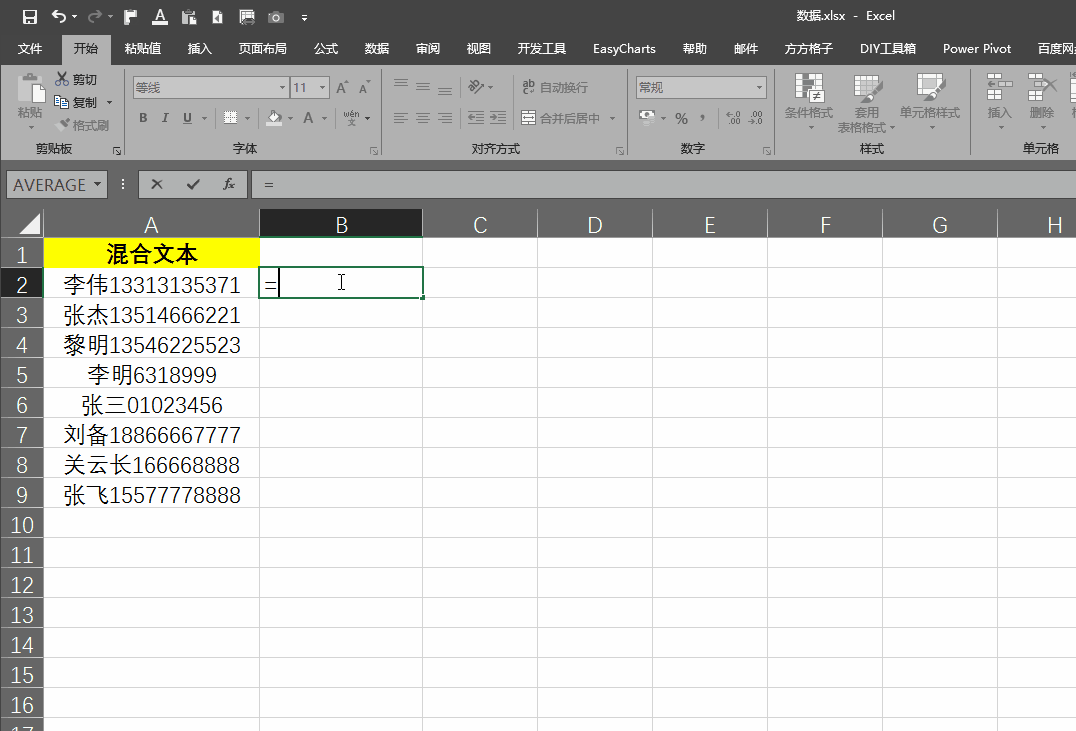The width and height of the screenshot is (1076, 731).
Task: Click the increase indent icon
Action: click(x=498, y=118)
